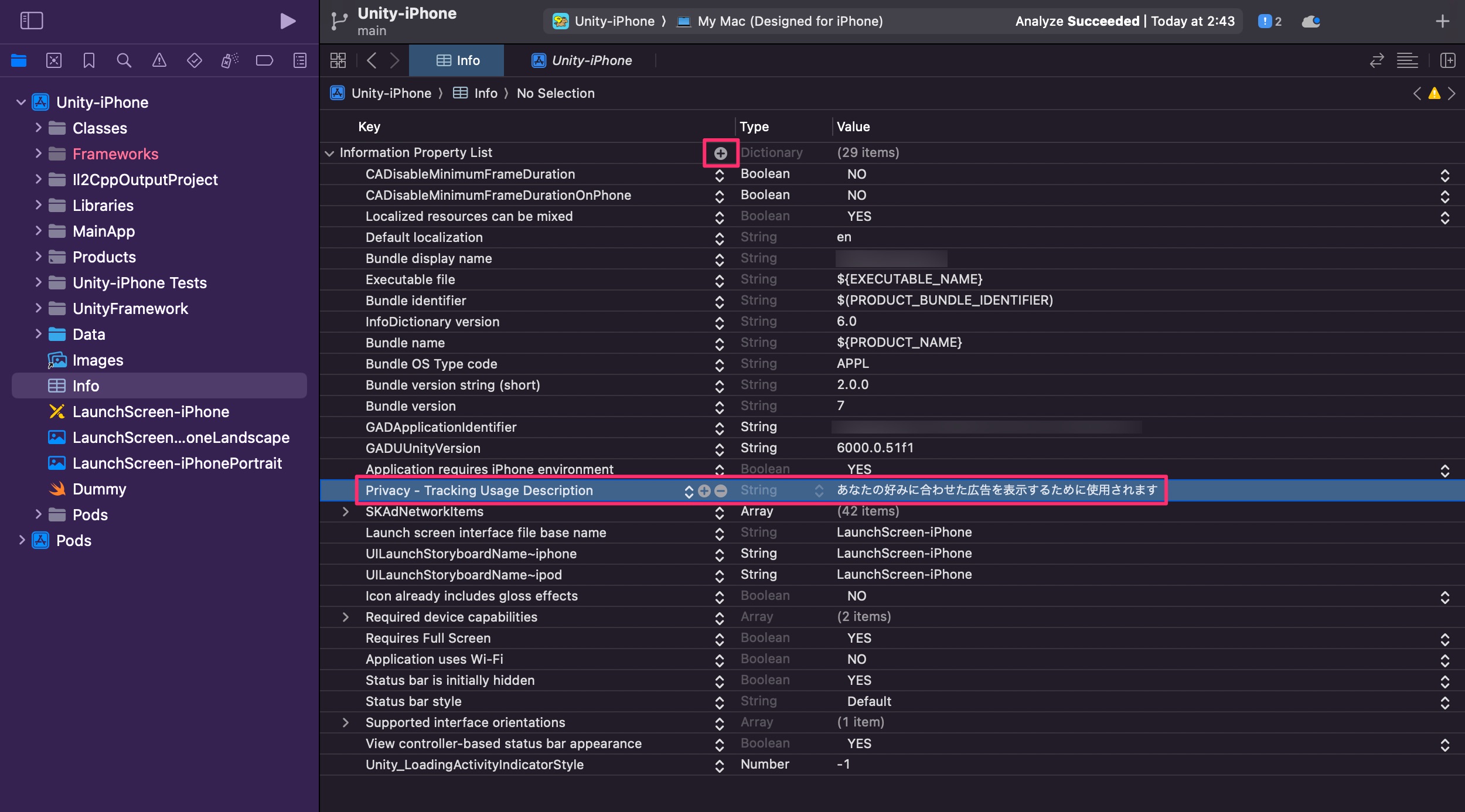Show the 2 issues badge

pyautogui.click(x=1270, y=22)
